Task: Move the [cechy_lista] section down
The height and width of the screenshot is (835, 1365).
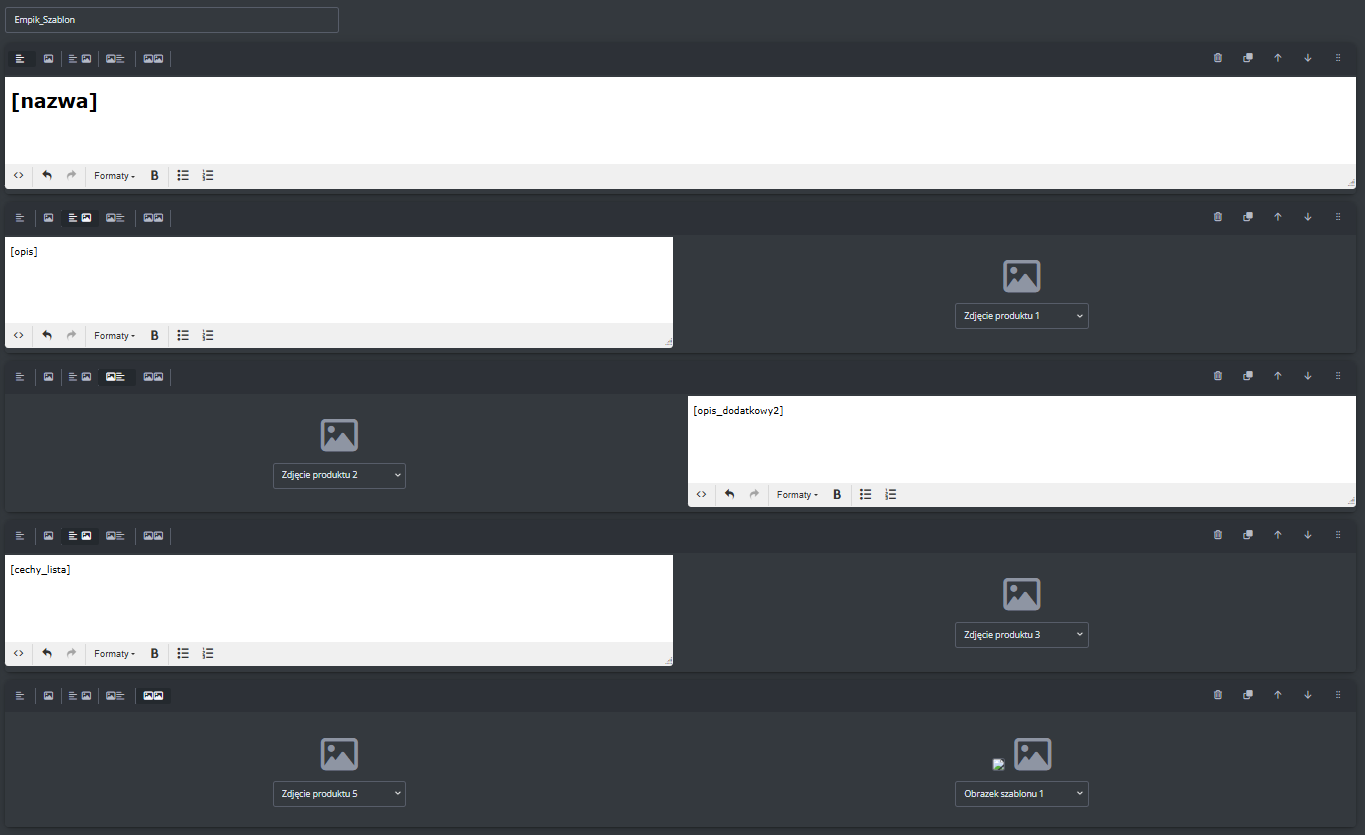Action: tap(1307, 536)
